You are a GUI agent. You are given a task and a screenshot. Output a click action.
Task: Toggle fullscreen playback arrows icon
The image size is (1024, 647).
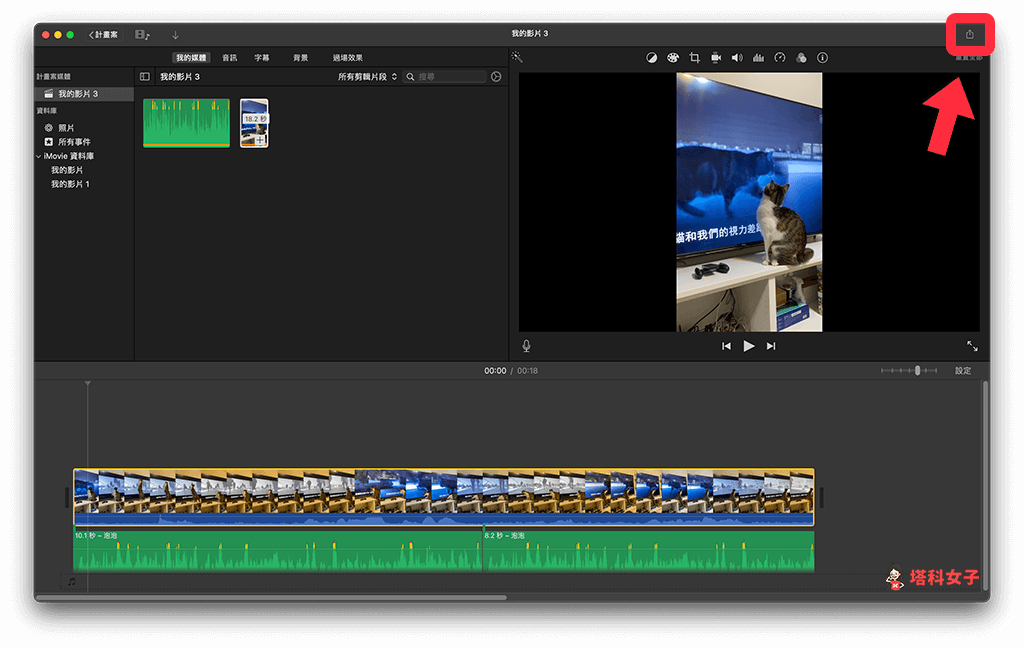pyautogui.click(x=972, y=346)
